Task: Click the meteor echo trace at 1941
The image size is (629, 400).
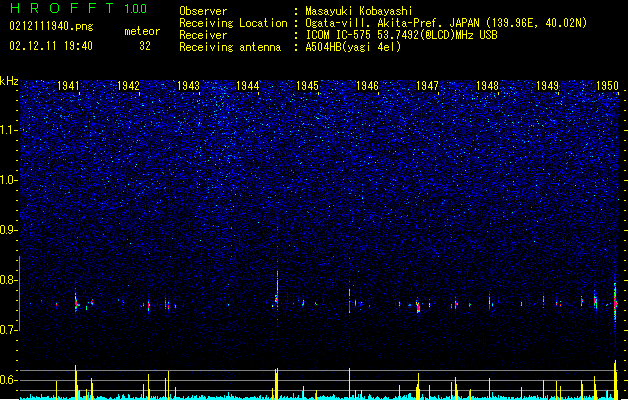Action: pos(76,300)
